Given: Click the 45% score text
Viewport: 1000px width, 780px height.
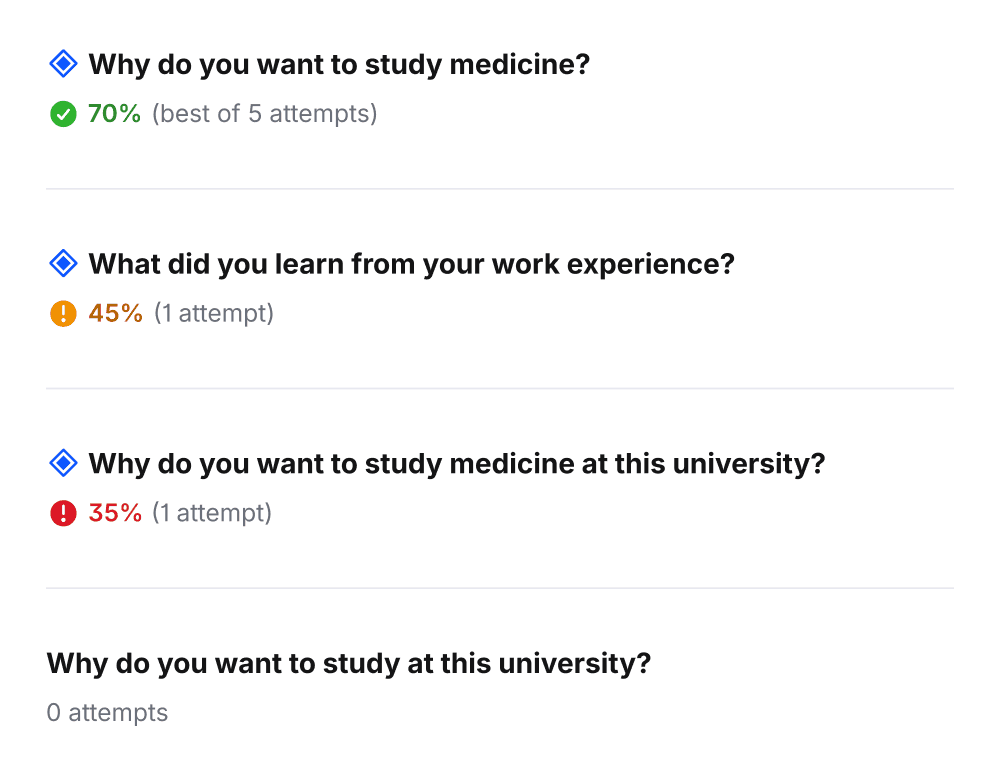Looking at the screenshot, I should tap(115, 314).
